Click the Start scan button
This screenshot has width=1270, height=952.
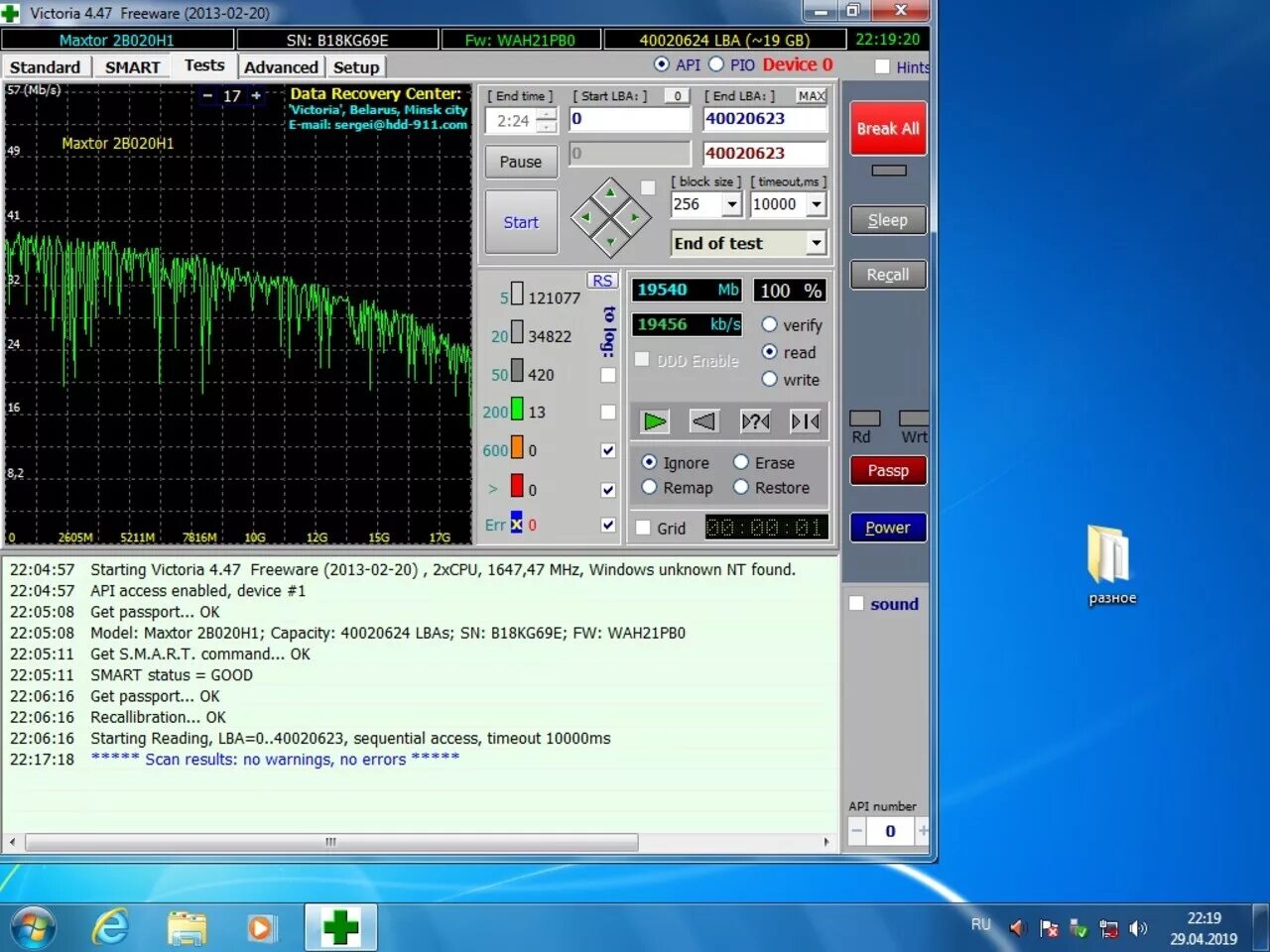(521, 222)
